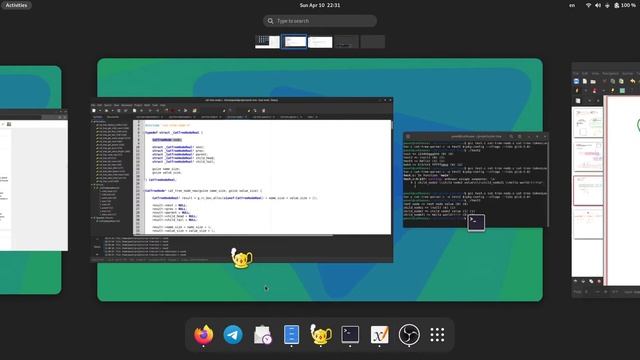640x360 pixels.
Task: Open the blue Files app in the dock
Action: click(291, 335)
